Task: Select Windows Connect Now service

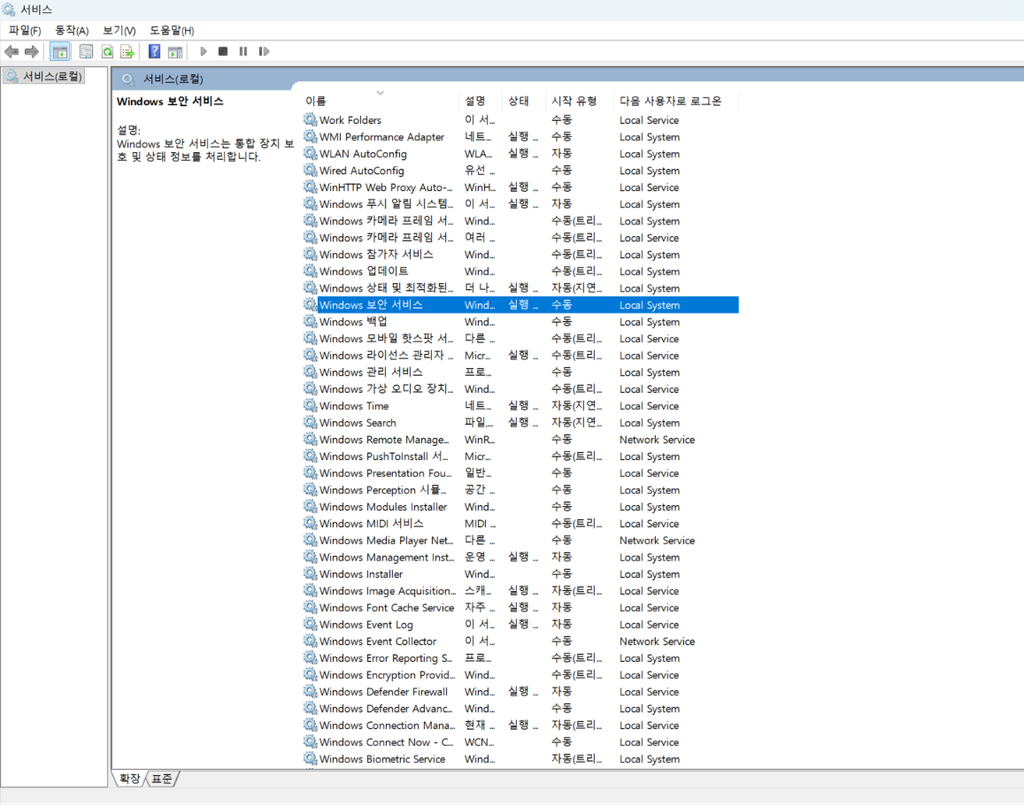Action: [520, 742]
